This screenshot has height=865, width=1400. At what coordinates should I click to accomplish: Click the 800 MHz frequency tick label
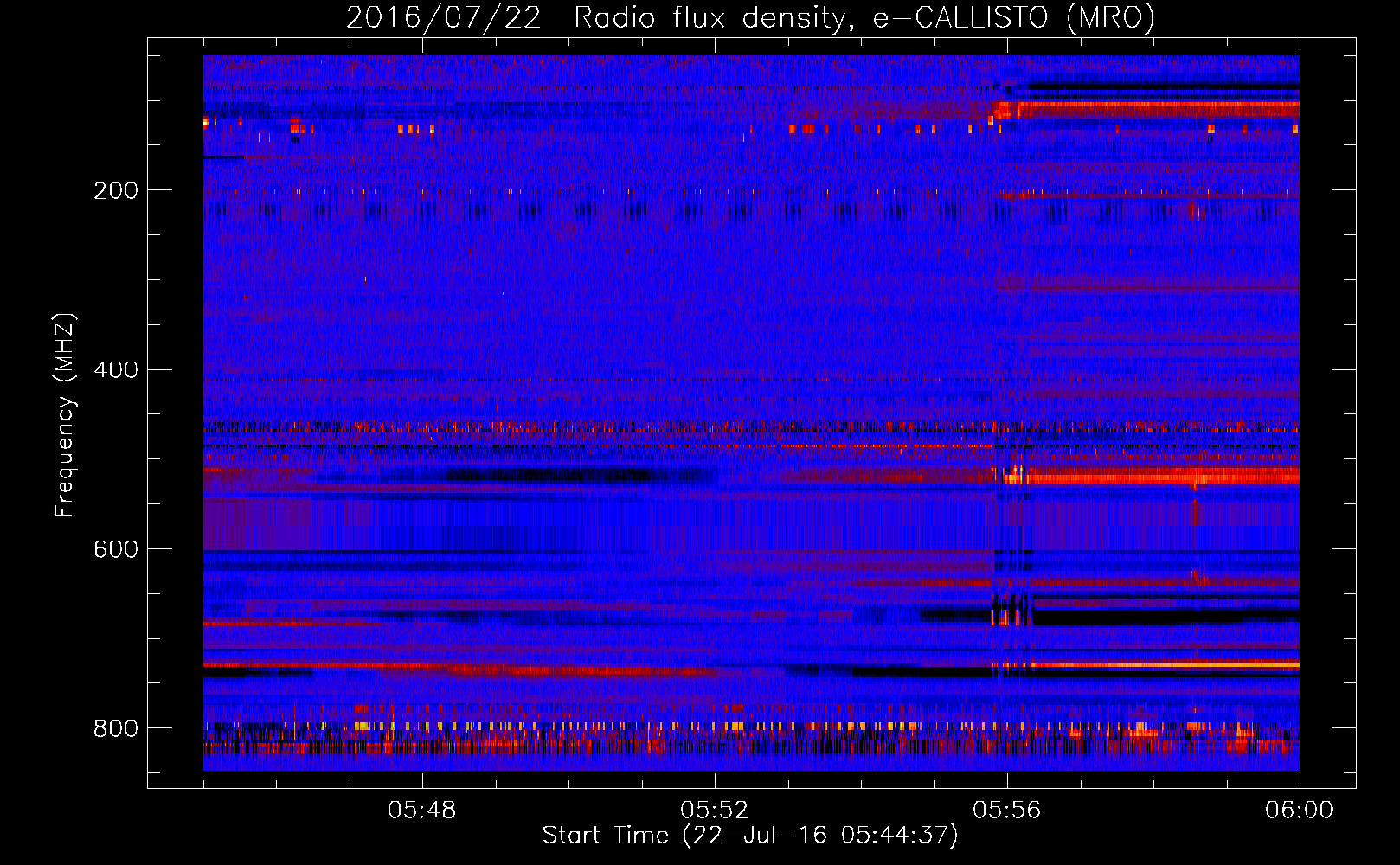tap(116, 728)
